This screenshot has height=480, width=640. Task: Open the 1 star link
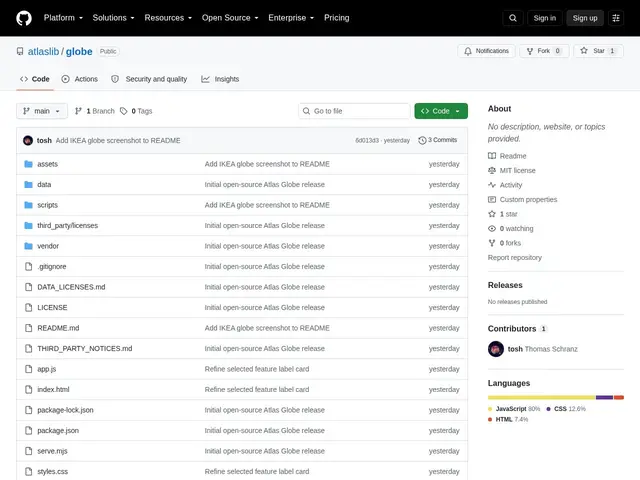click(x=502, y=214)
